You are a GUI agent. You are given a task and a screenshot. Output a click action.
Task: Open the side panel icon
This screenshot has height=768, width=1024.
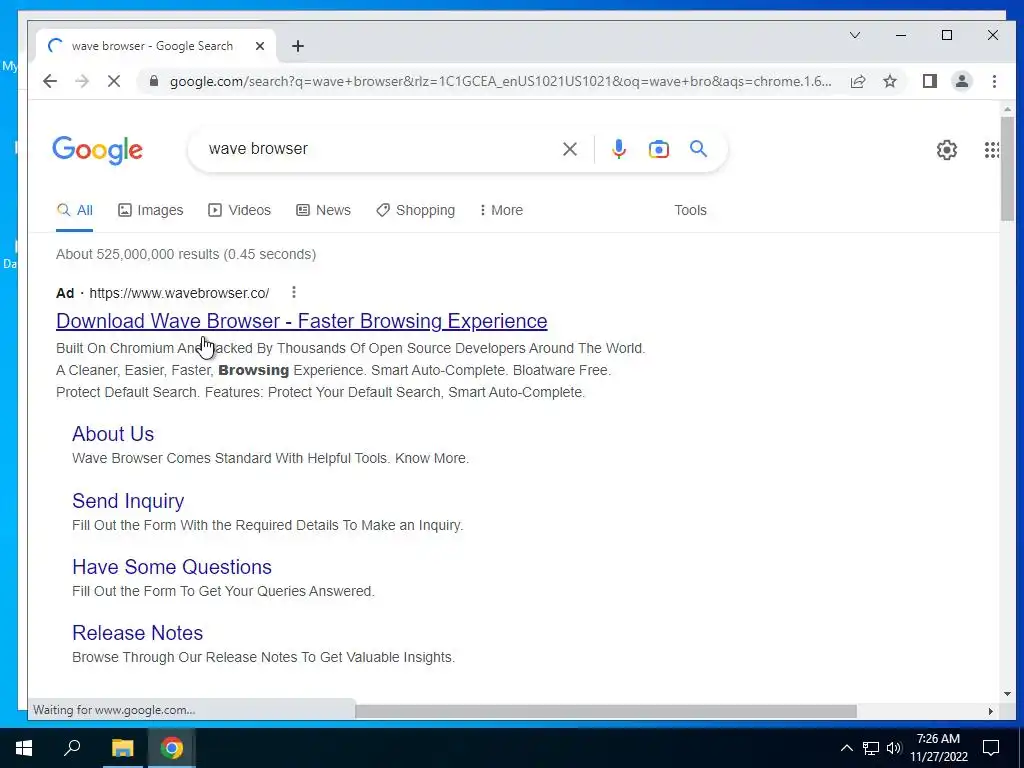pyautogui.click(x=930, y=81)
